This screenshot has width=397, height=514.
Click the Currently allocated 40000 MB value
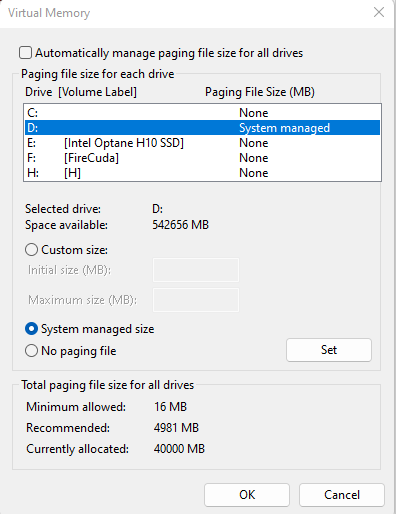(x=179, y=449)
